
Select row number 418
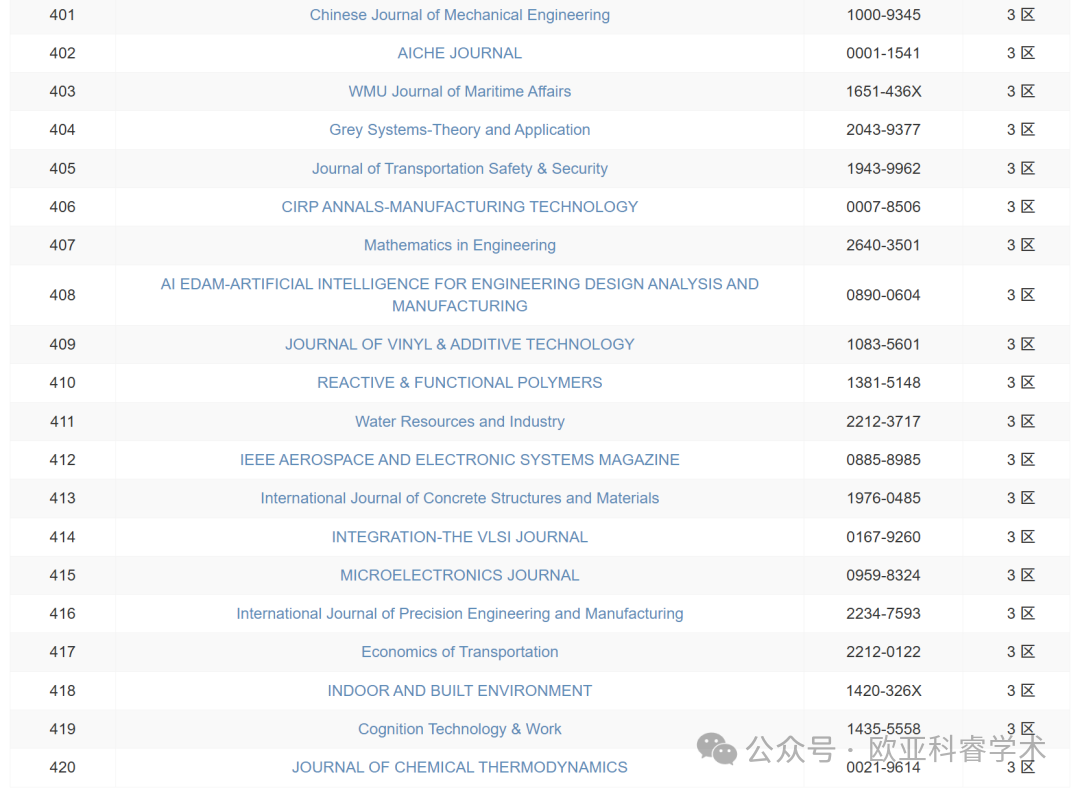[62, 691]
